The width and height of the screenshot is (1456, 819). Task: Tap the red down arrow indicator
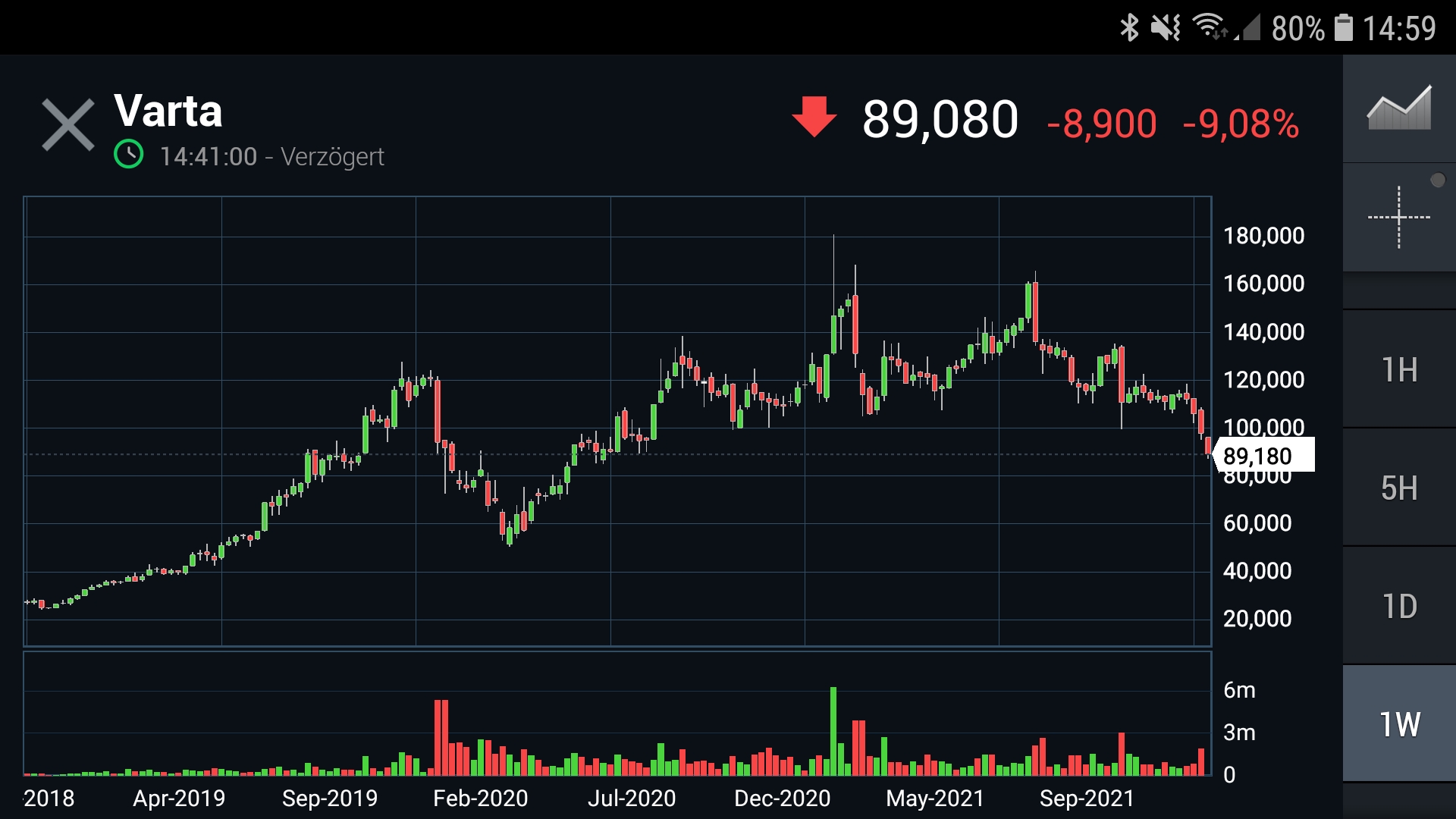[814, 117]
